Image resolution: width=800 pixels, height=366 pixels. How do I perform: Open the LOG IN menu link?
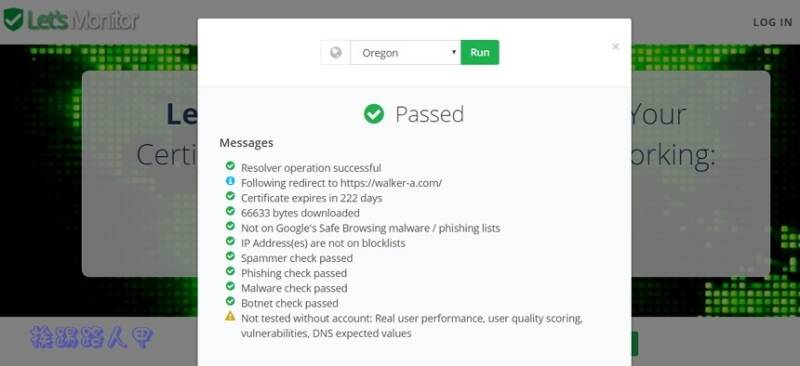(x=772, y=22)
